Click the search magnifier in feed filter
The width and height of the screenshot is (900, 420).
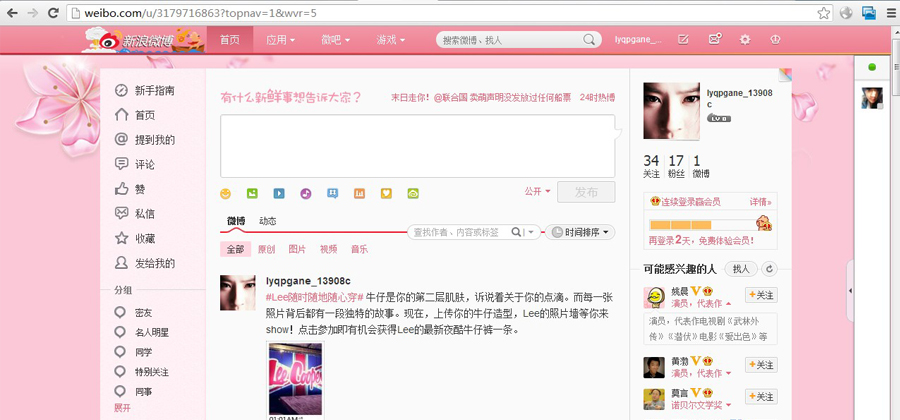pos(516,232)
